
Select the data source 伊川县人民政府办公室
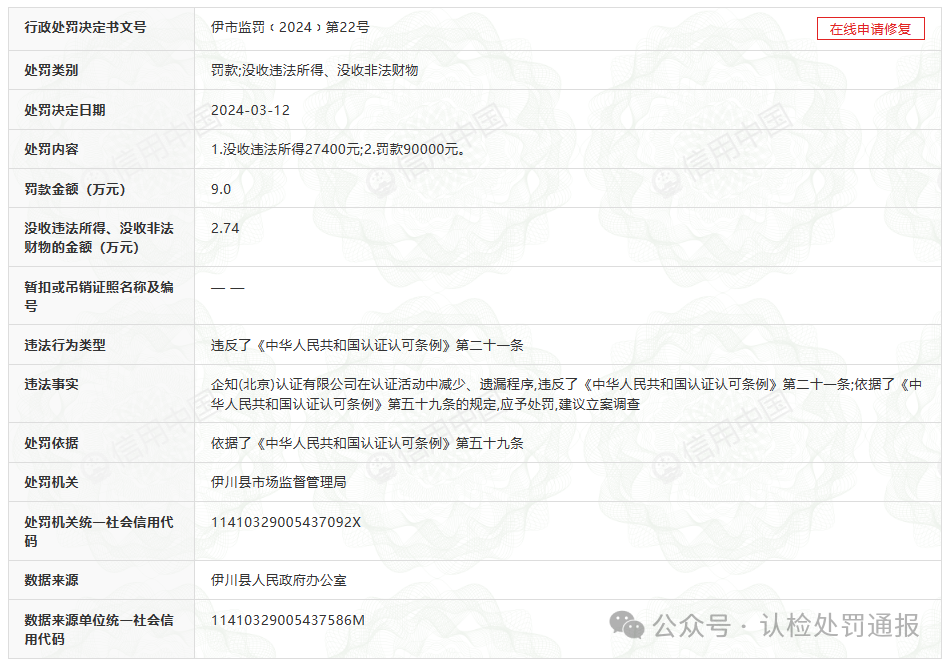coord(279,580)
